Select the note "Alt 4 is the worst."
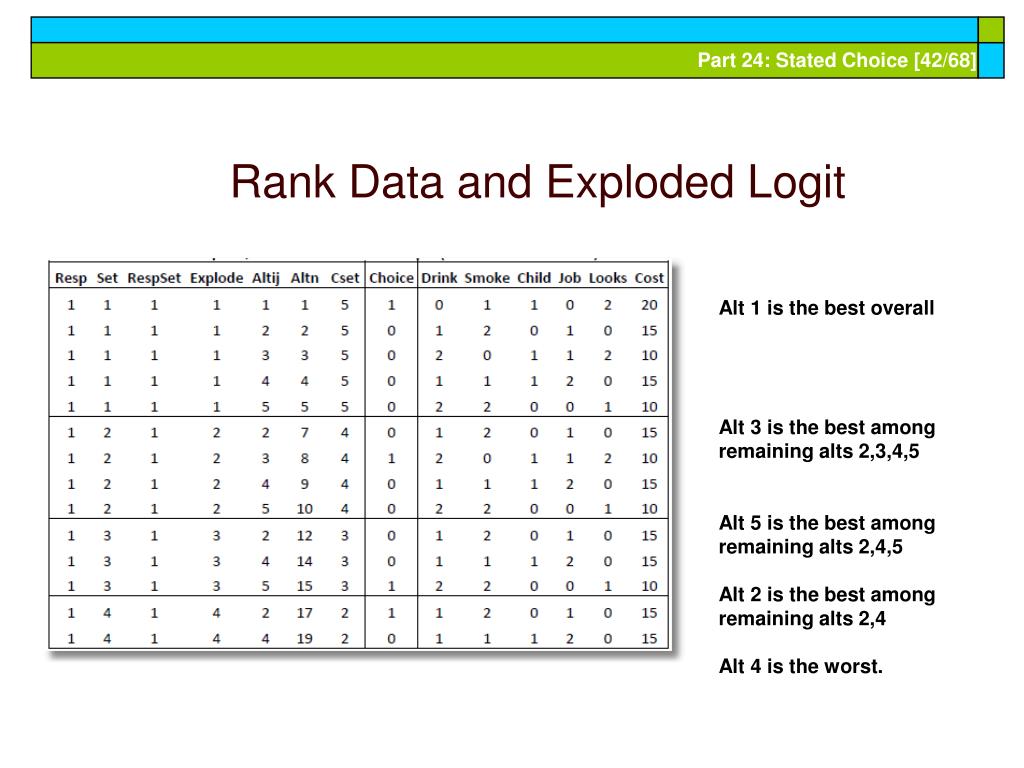The width and height of the screenshot is (1024, 768). pos(801,666)
